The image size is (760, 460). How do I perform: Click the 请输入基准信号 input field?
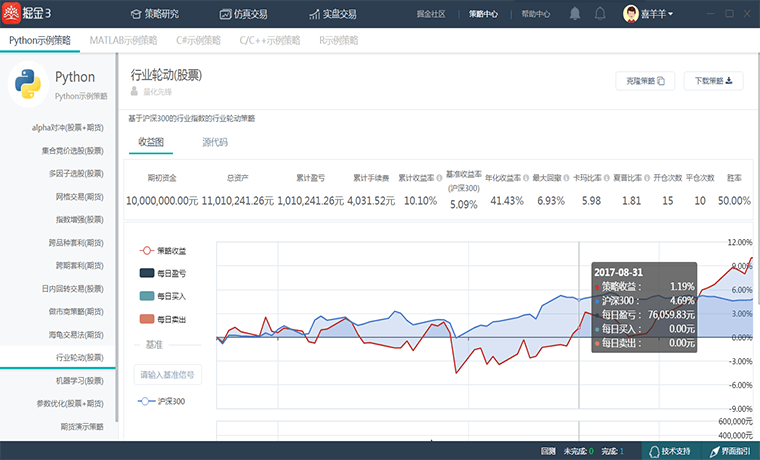click(167, 375)
